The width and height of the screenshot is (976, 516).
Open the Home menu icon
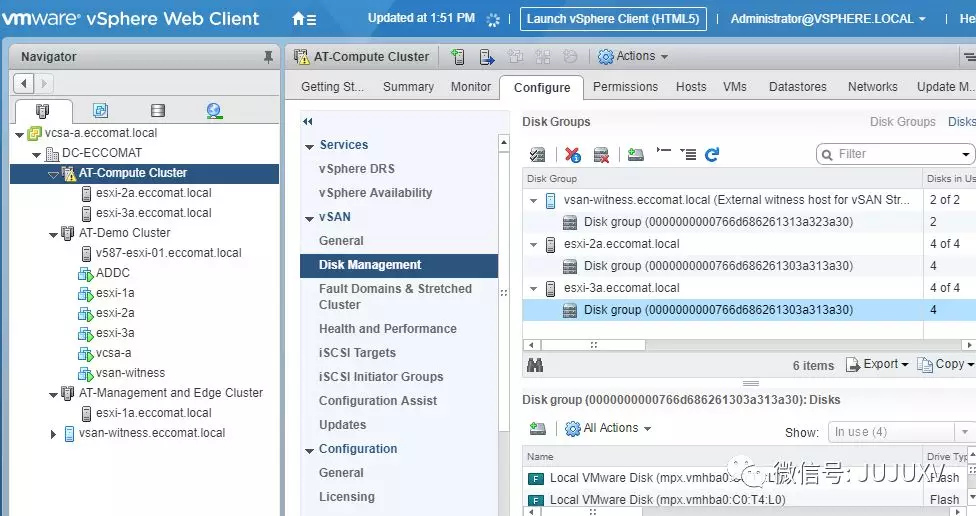pyautogui.click(x=304, y=19)
